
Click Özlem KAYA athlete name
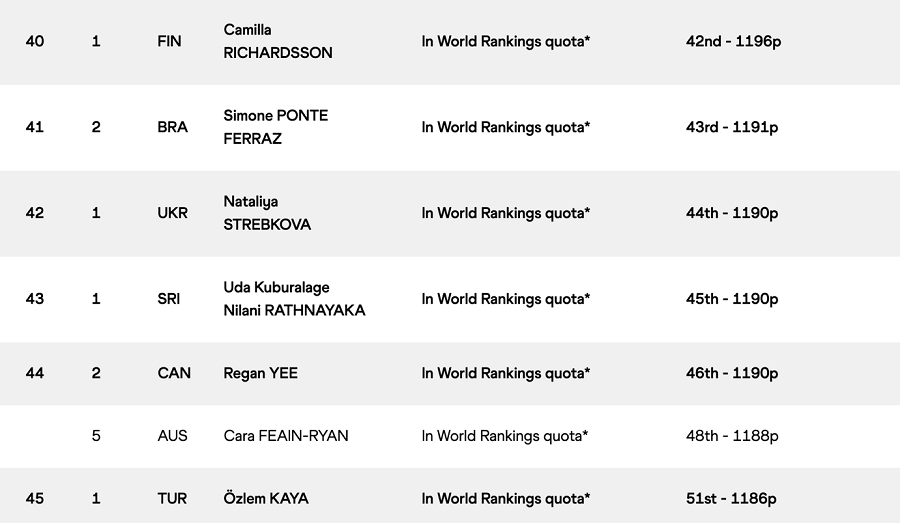(x=266, y=498)
